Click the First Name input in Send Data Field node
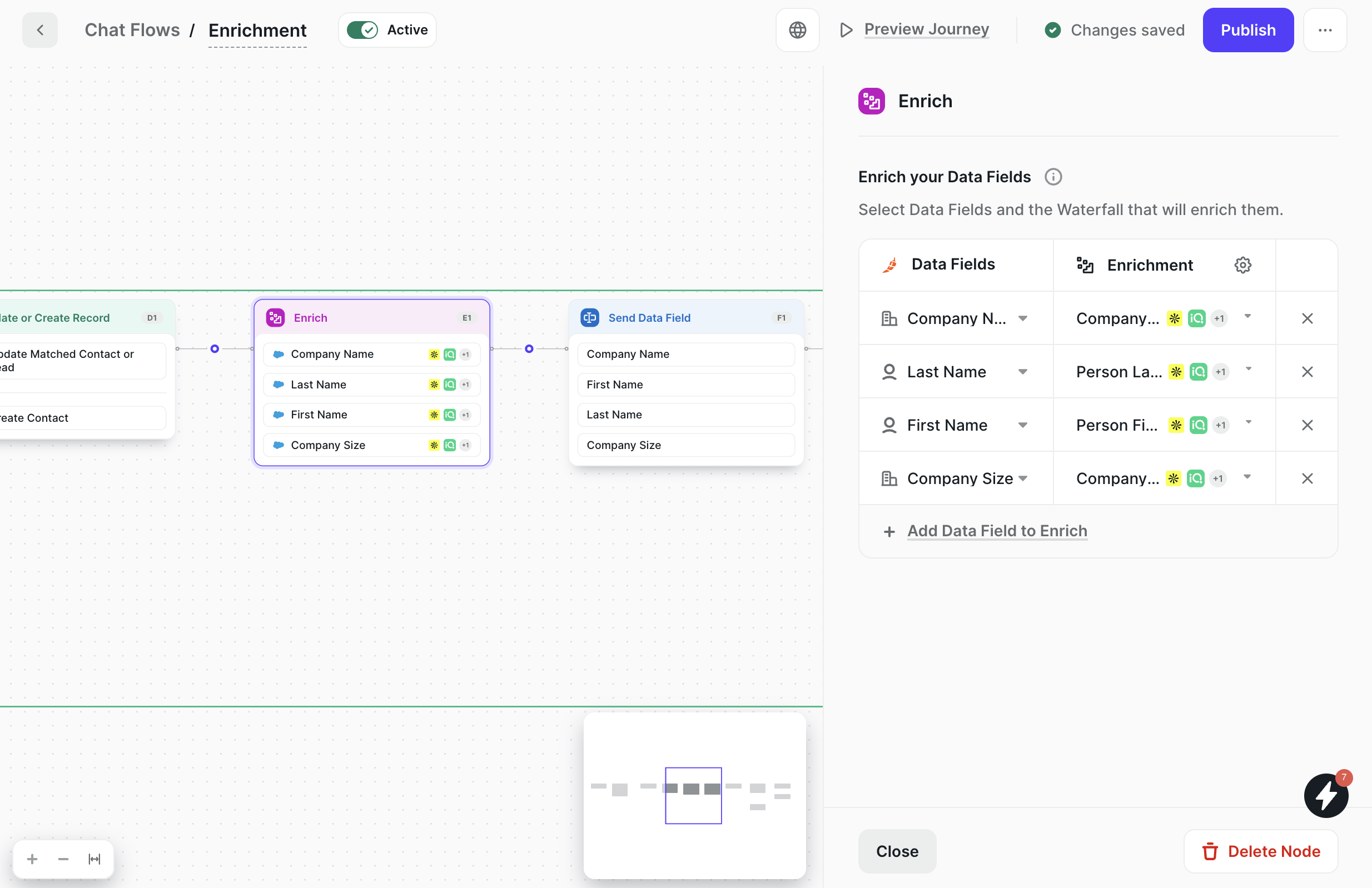Viewport: 1372px width, 888px height. [x=686, y=385]
